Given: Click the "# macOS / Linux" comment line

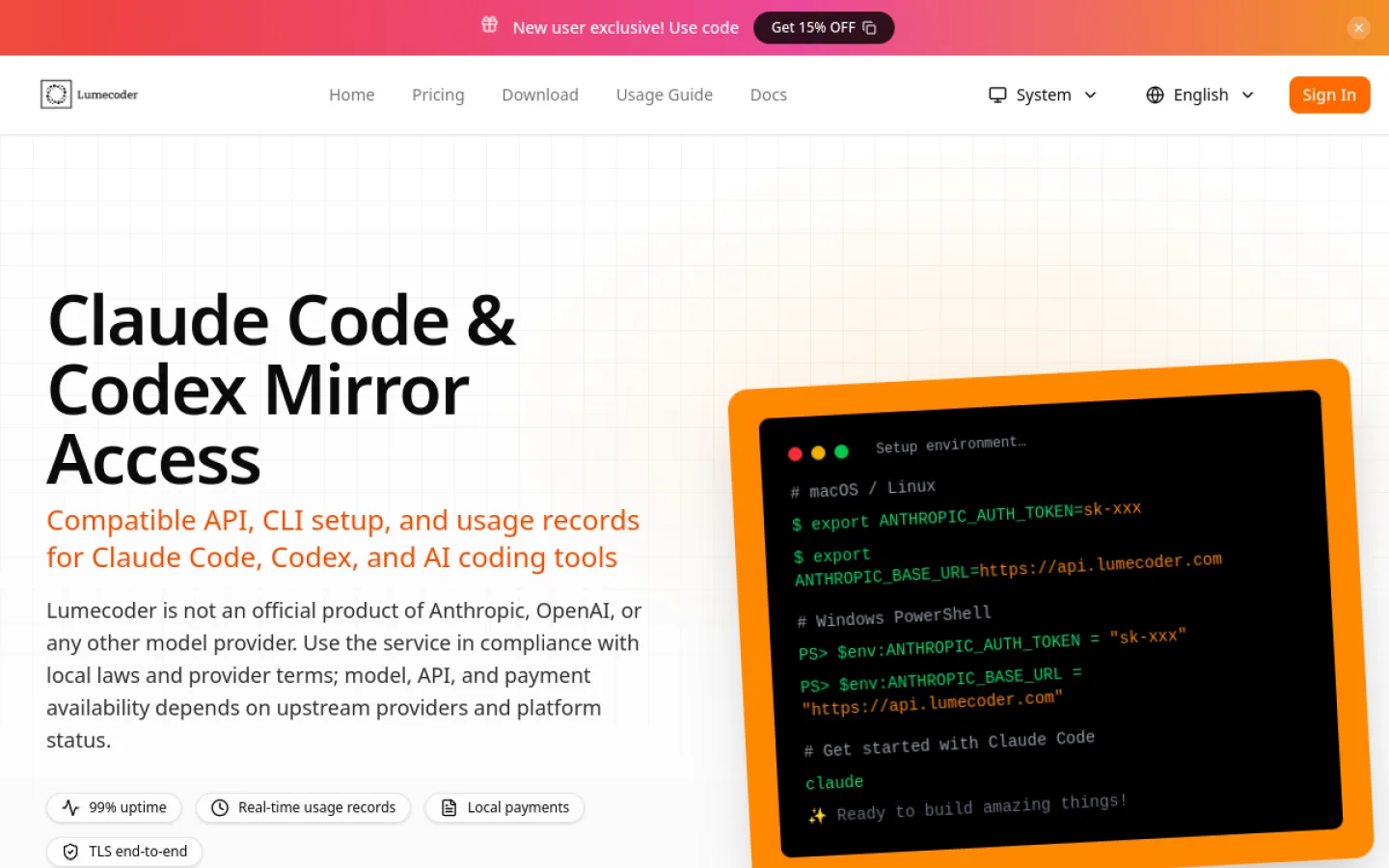Looking at the screenshot, I should 862,489.
